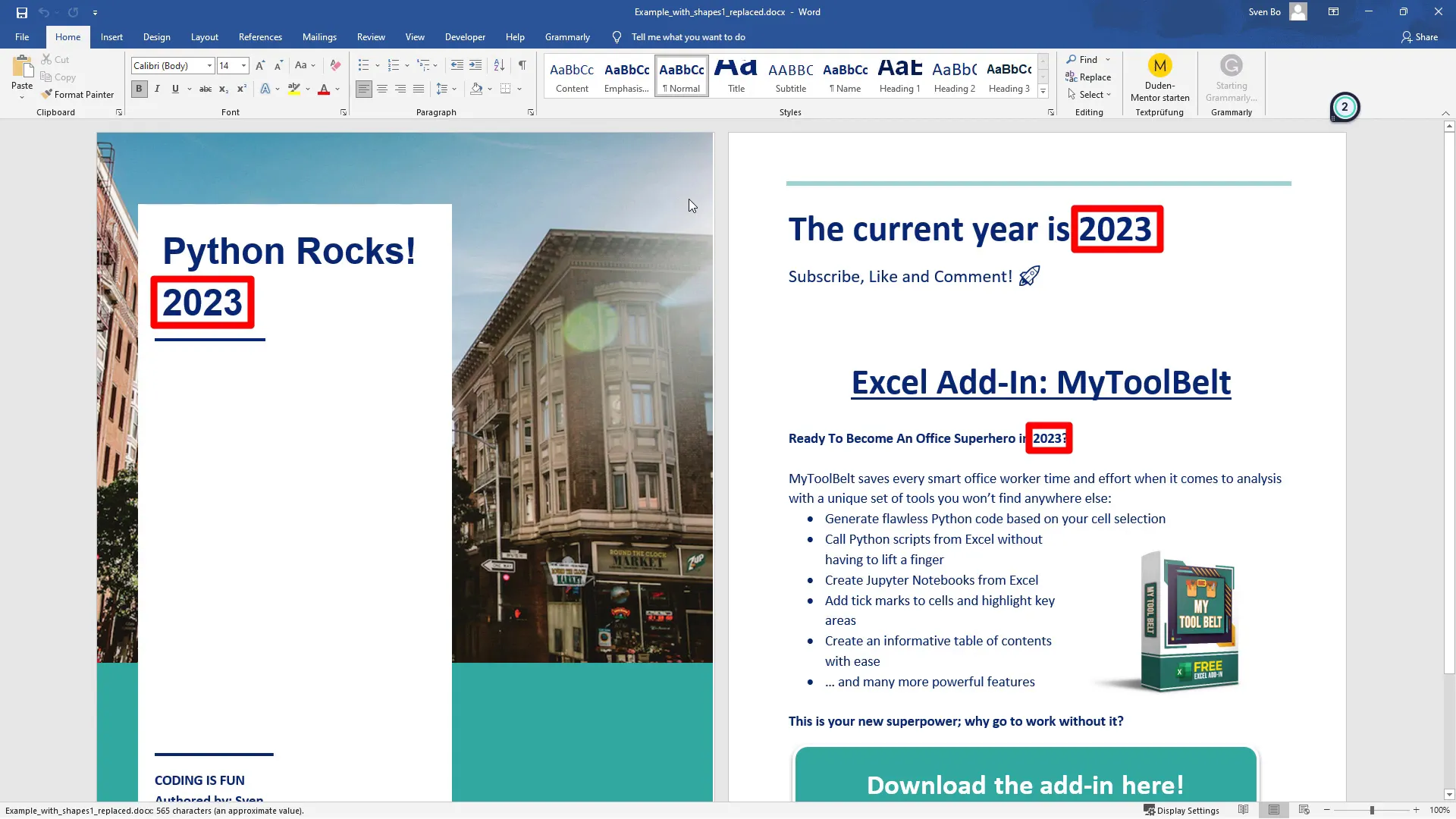Toggle Italic formatting
1456x819 pixels.
(157, 89)
